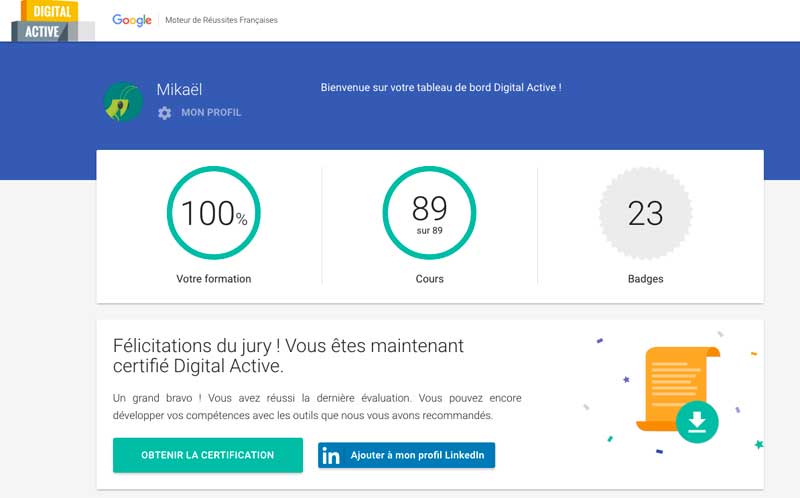Click the LinkedIn 'in' icon on button
This screenshot has height=498, width=800.
tap(331, 456)
